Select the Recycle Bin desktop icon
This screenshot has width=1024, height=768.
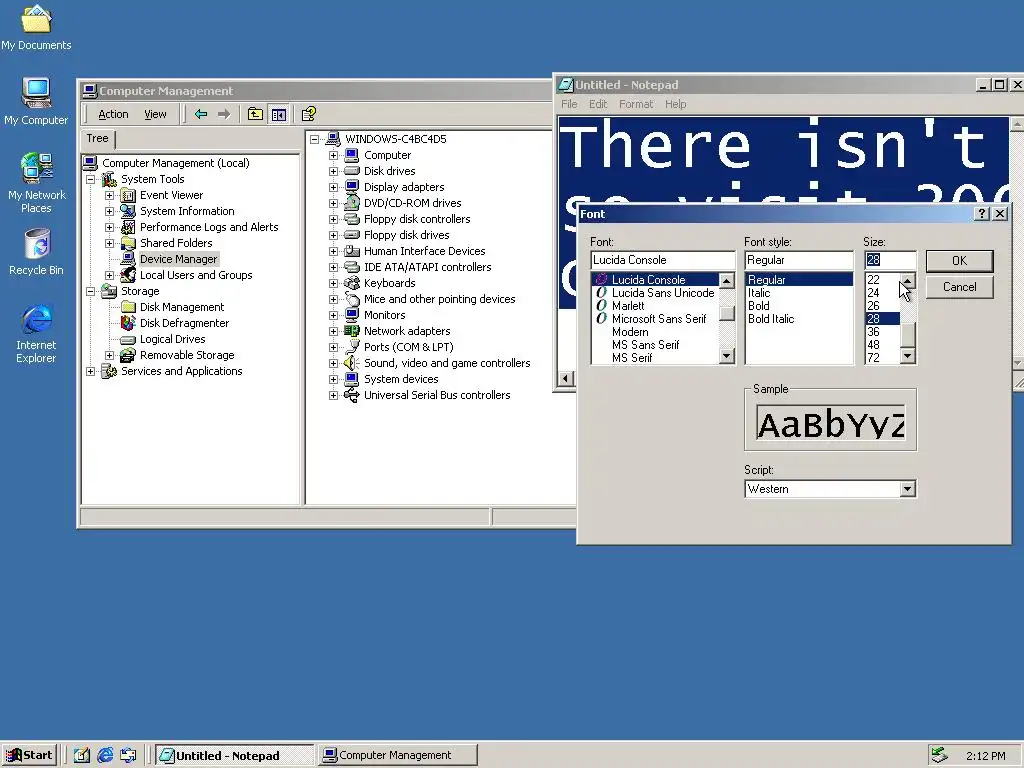pos(36,252)
